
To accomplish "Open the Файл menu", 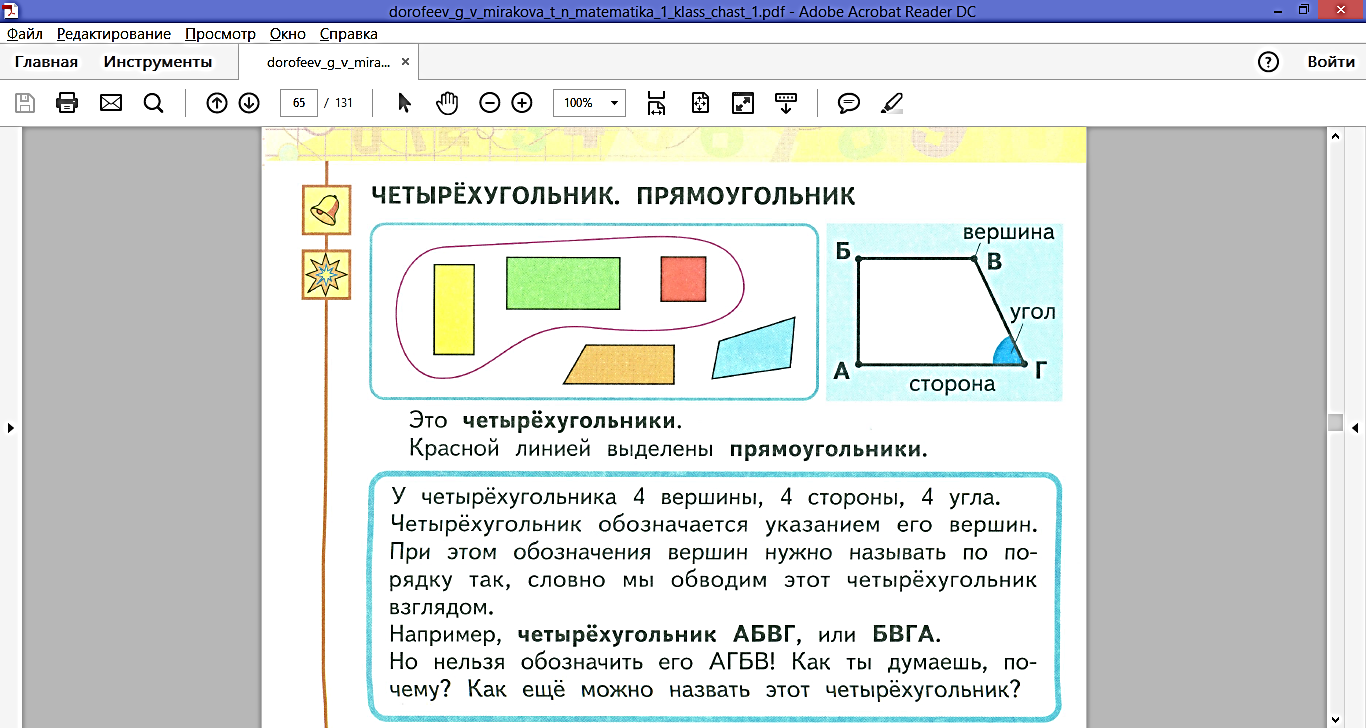I will pyautogui.click(x=24, y=34).
